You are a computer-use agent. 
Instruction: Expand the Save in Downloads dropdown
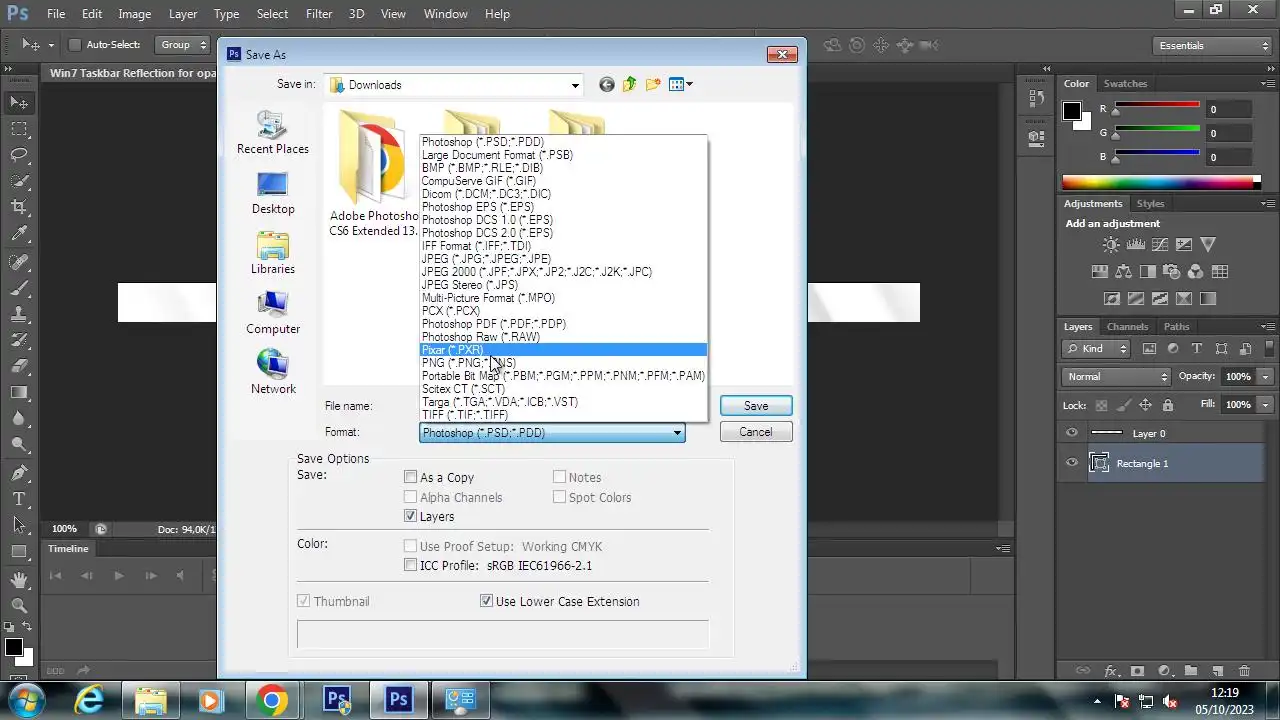pyautogui.click(x=575, y=85)
